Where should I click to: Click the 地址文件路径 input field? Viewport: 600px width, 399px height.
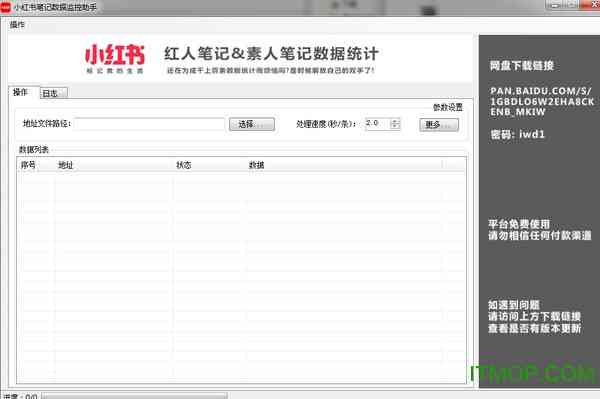(x=150, y=124)
